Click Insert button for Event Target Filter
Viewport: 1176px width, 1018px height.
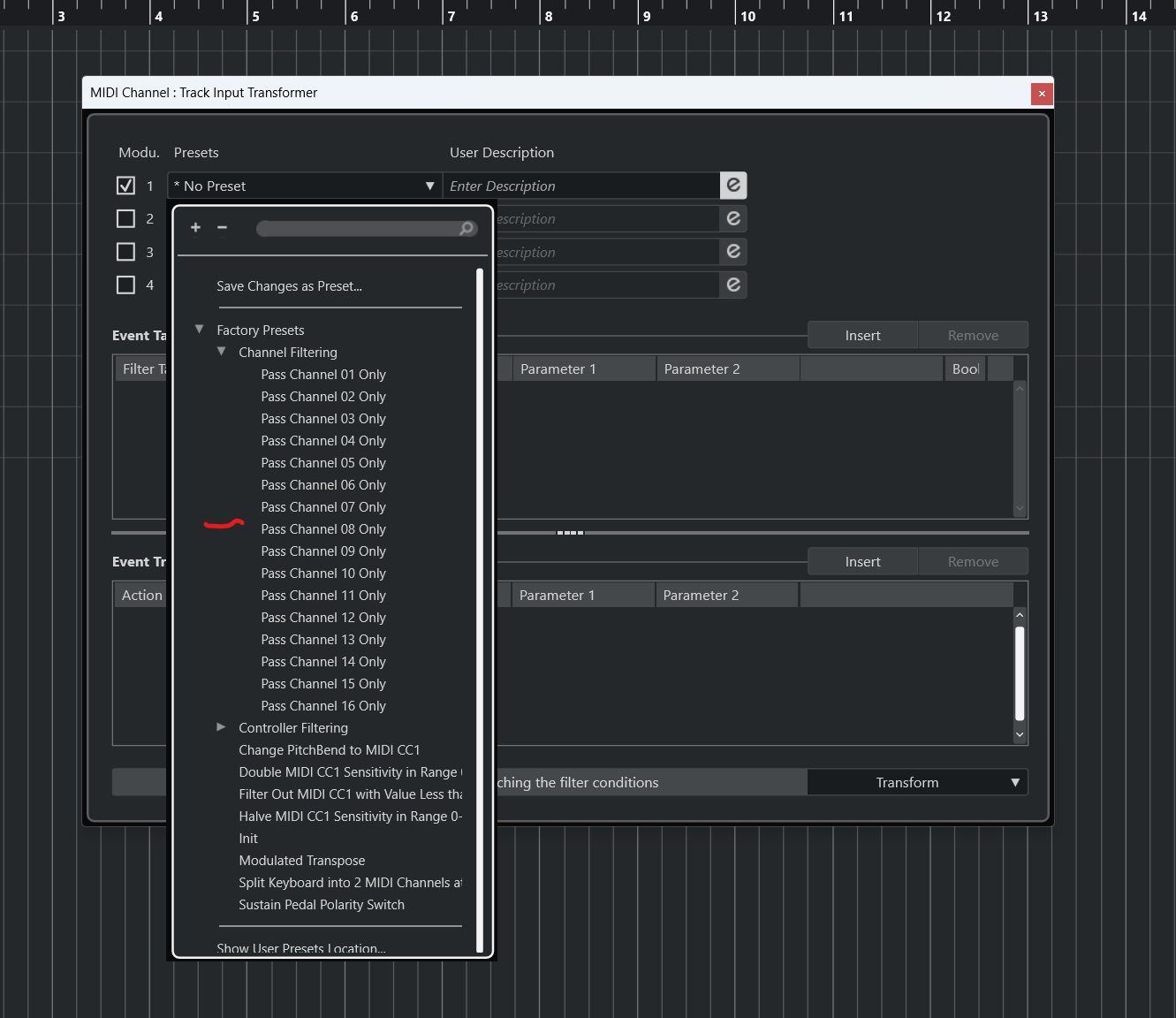click(x=862, y=336)
